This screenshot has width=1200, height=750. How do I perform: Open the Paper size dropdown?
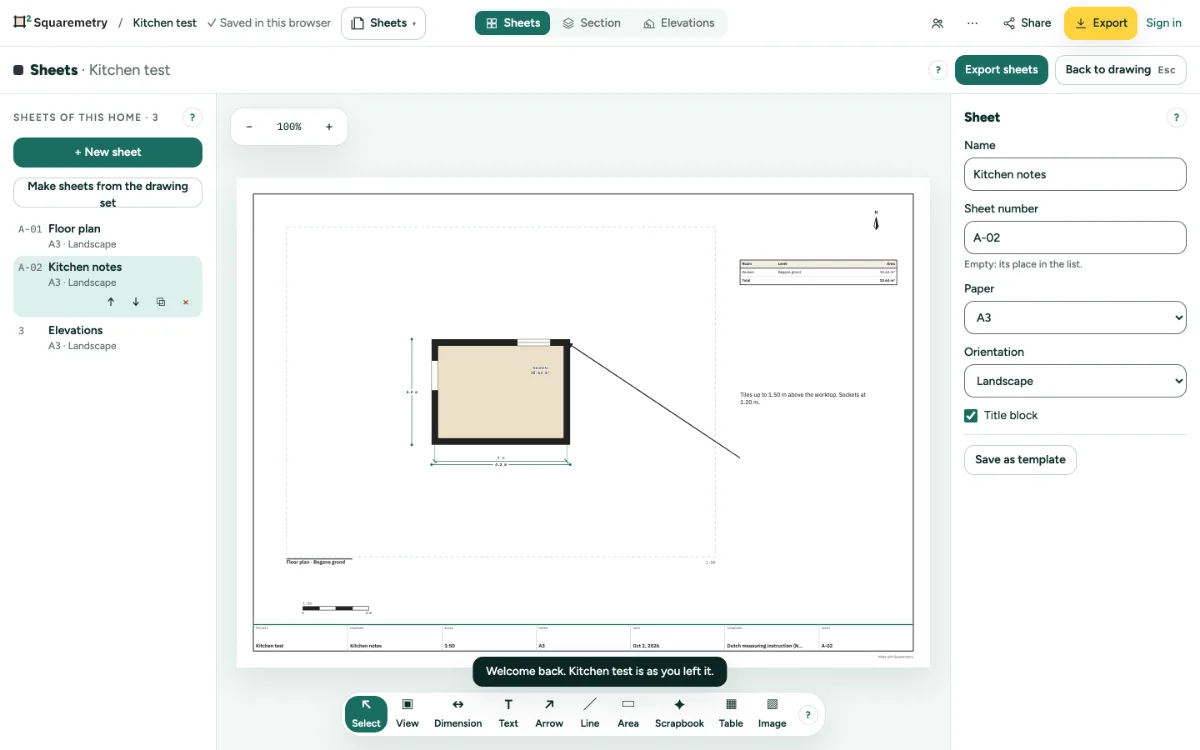click(1075, 317)
